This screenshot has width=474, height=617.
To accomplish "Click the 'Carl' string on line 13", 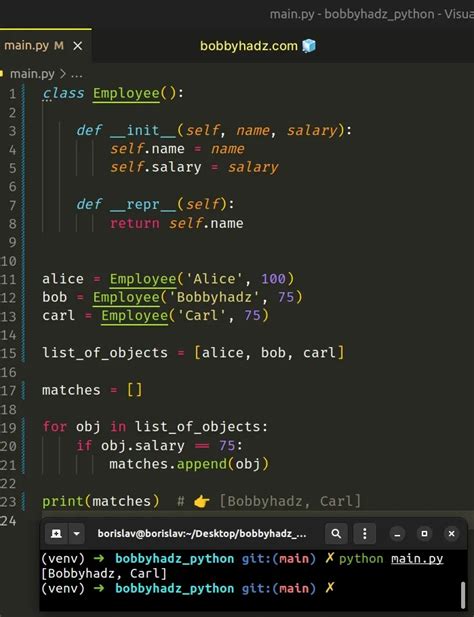I will click(x=202, y=316).
